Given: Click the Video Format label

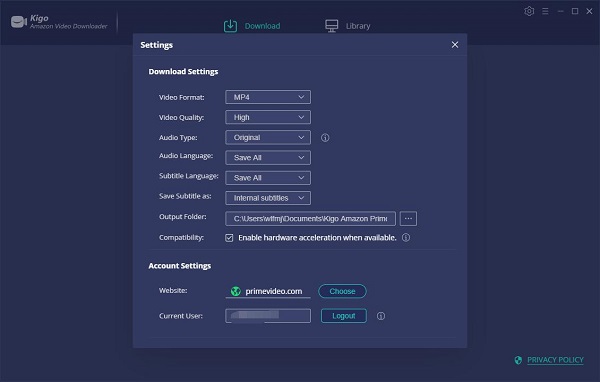Looking at the screenshot, I should (x=182, y=98).
